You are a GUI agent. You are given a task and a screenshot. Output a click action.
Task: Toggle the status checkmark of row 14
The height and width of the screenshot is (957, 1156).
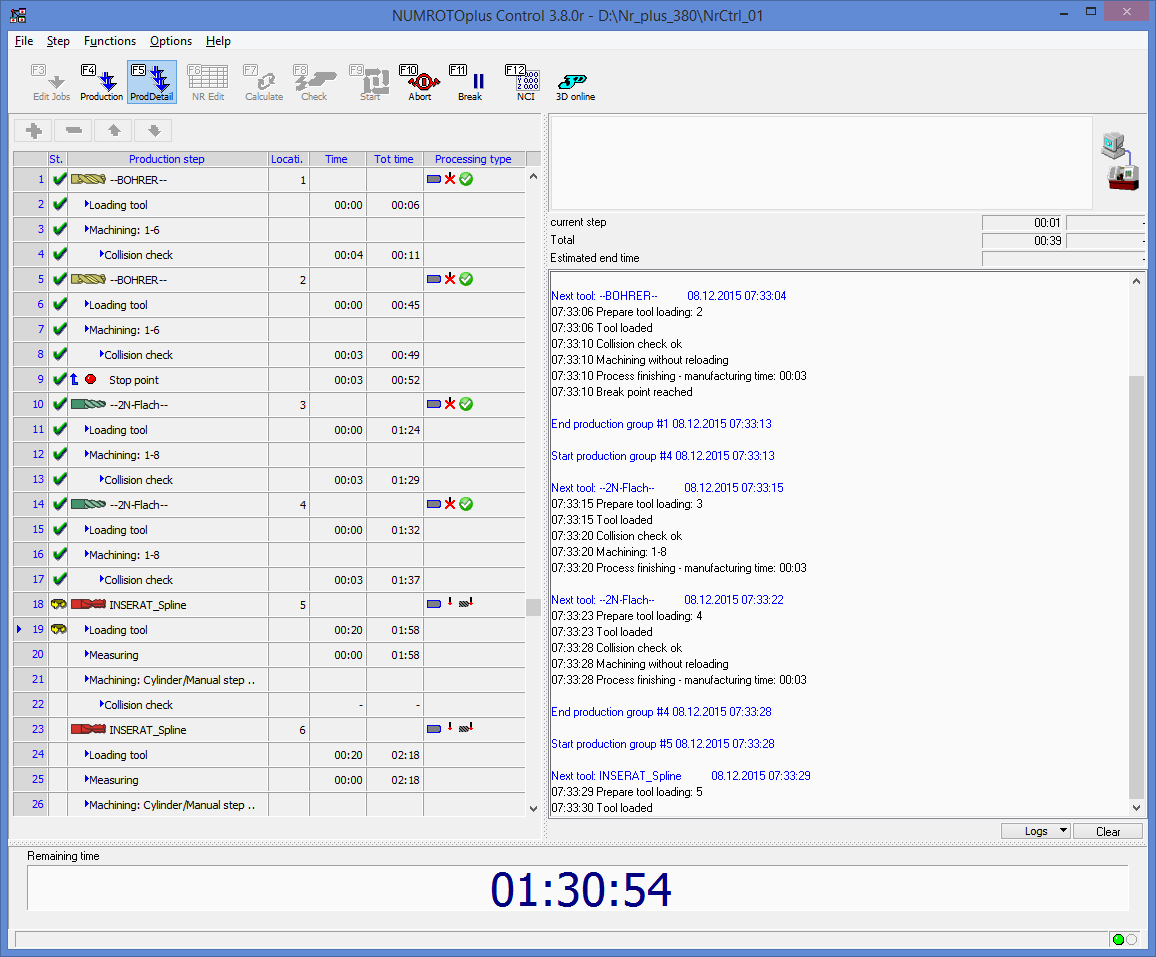tap(59, 505)
